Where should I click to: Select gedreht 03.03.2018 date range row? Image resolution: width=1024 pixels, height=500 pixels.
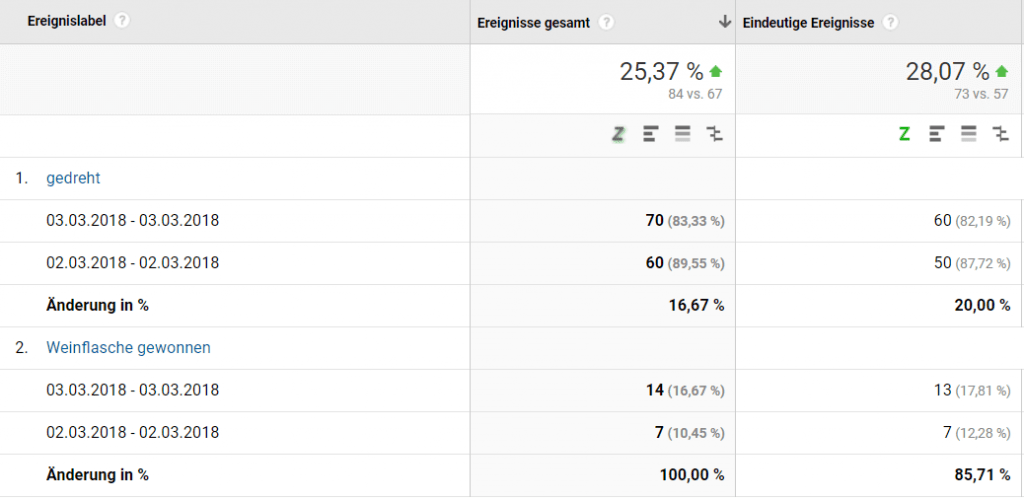tap(132, 220)
